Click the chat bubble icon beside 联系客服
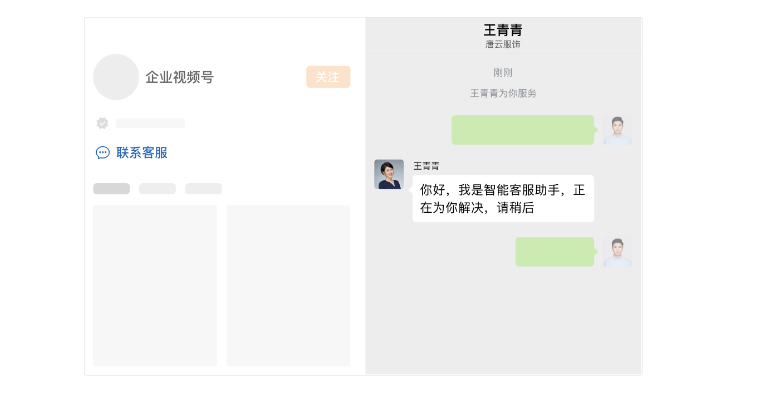The width and height of the screenshot is (783, 411). pyautogui.click(x=102, y=153)
